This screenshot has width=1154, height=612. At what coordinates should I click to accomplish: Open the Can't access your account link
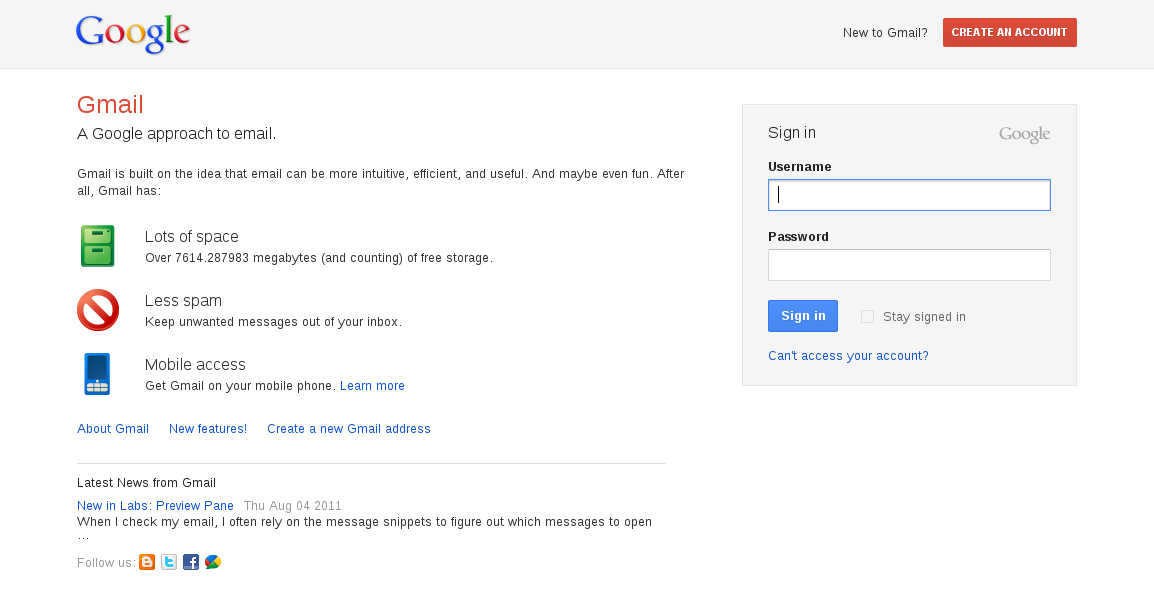(848, 356)
